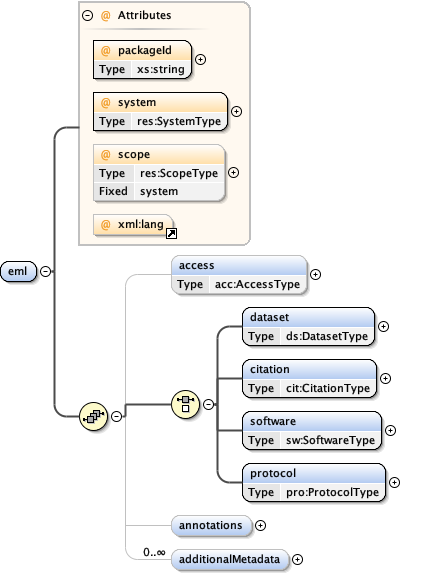429x576 pixels.
Task: Expand the access element
Action: (x=316, y=274)
